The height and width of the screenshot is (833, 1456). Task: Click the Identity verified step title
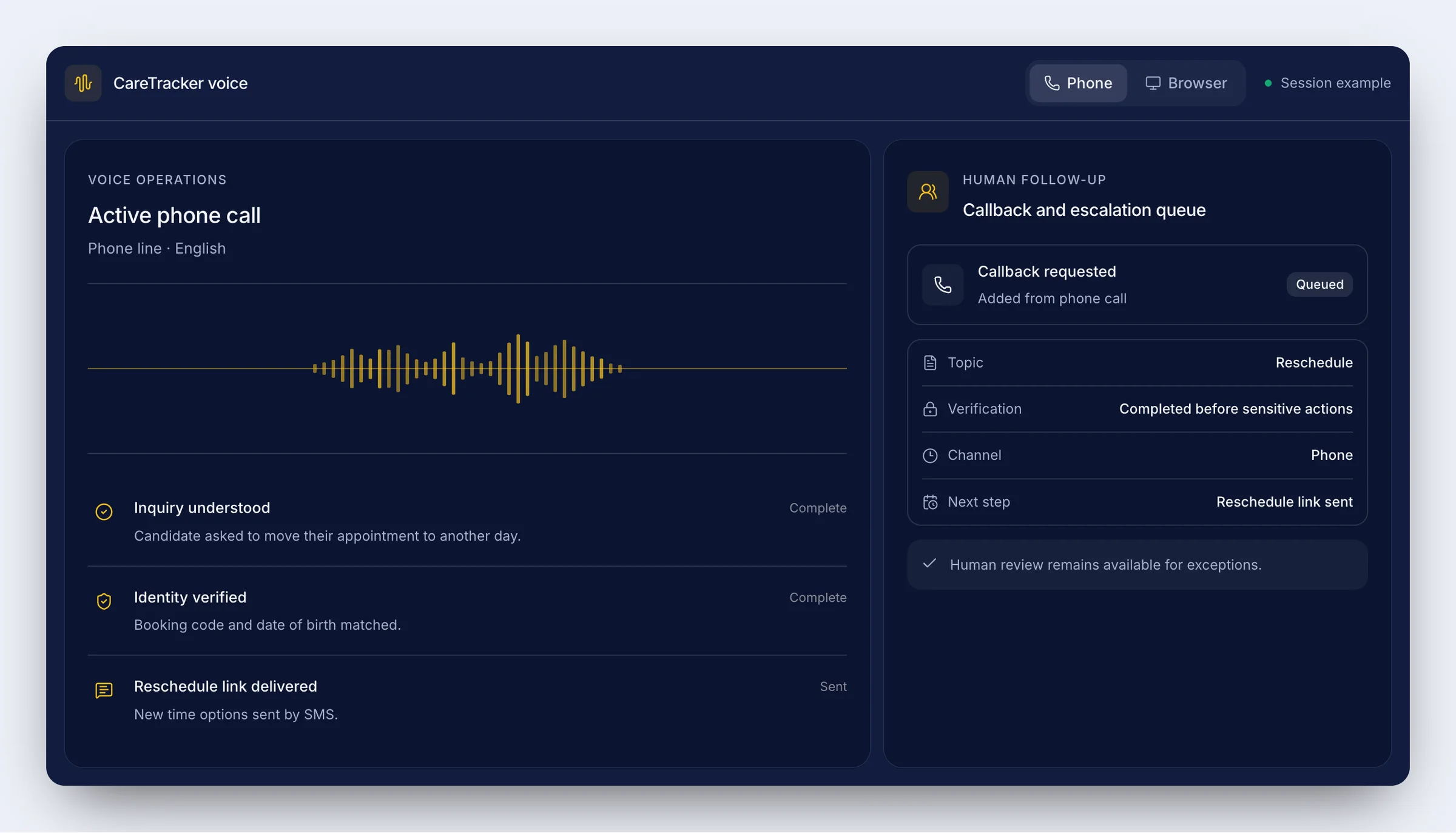click(190, 598)
